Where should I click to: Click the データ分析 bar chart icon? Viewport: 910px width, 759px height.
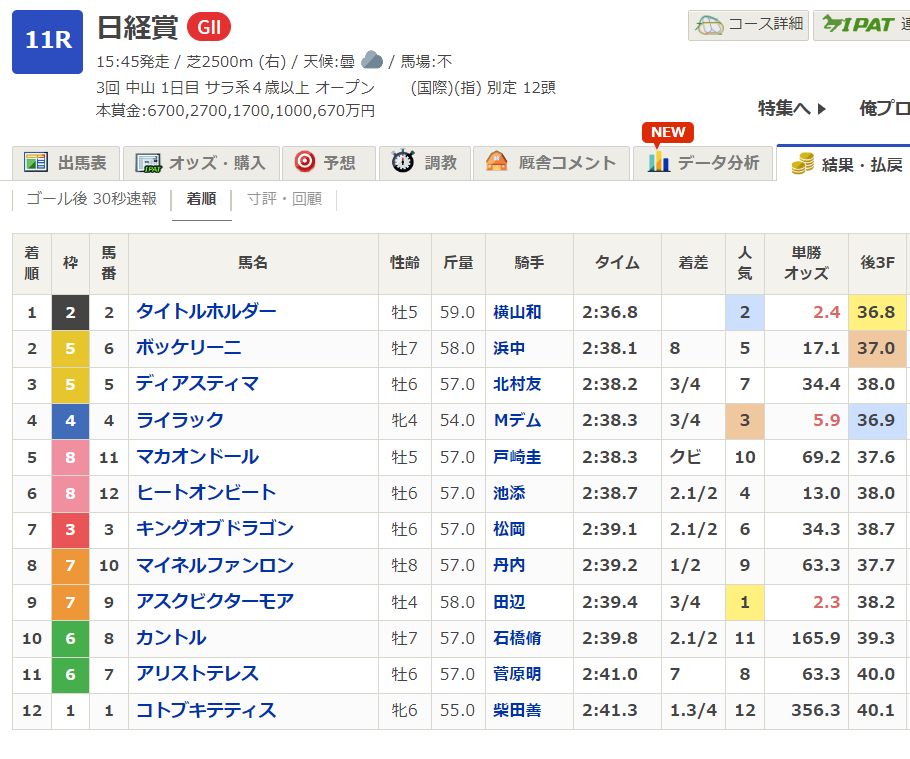pyautogui.click(x=658, y=162)
